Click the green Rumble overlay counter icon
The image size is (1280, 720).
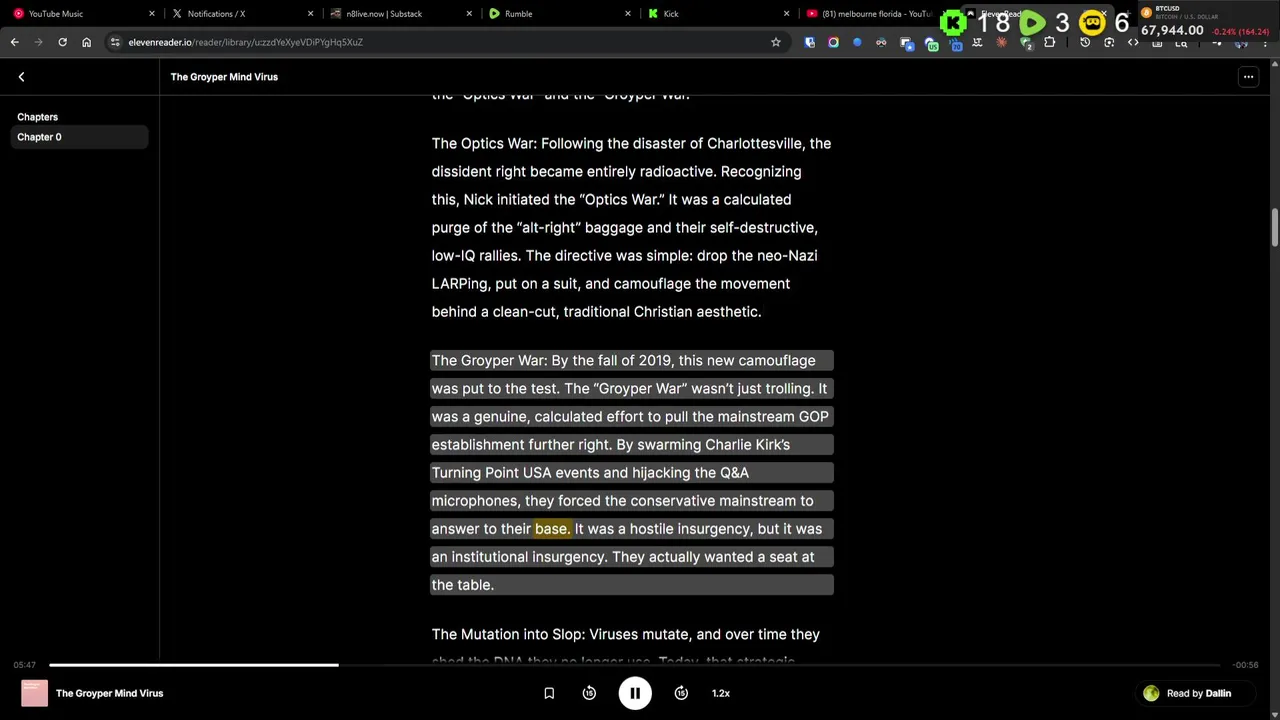tap(1032, 22)
